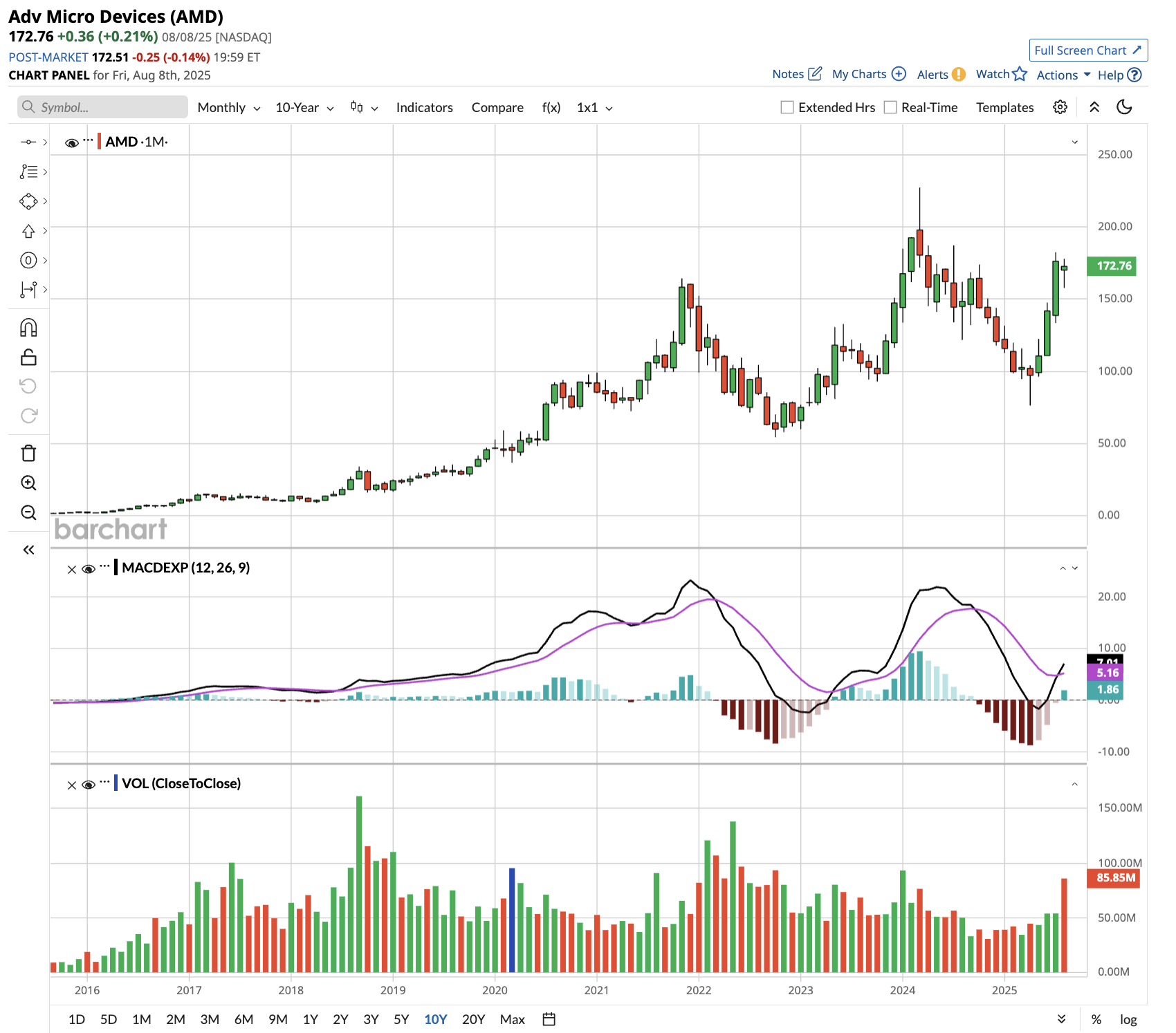This screenshot has width=1176, height=1033.
Task: Click the double-chevron collapse header icon
Action: [1094, 107]
